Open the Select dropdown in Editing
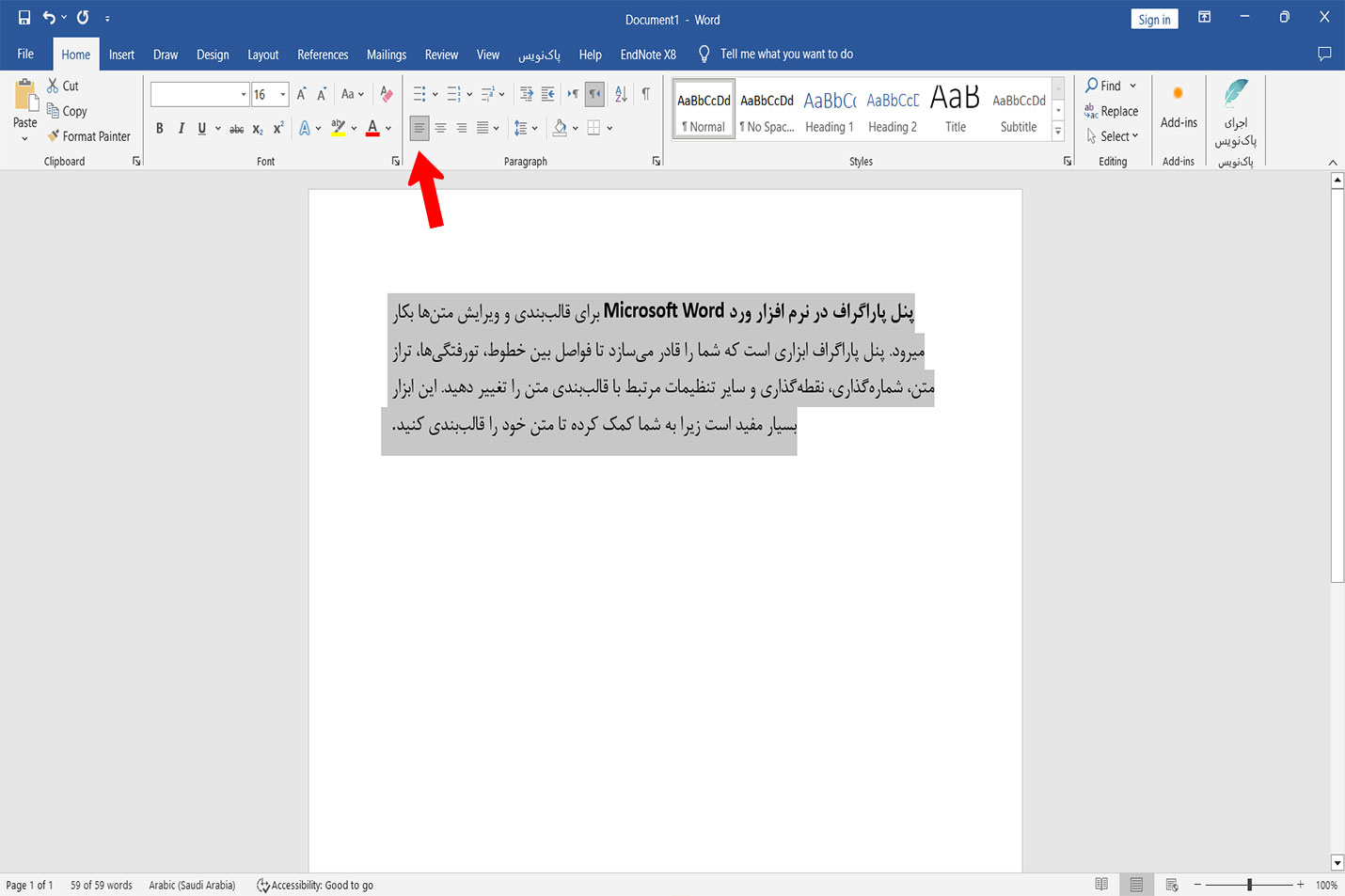 pos(1113,136)
